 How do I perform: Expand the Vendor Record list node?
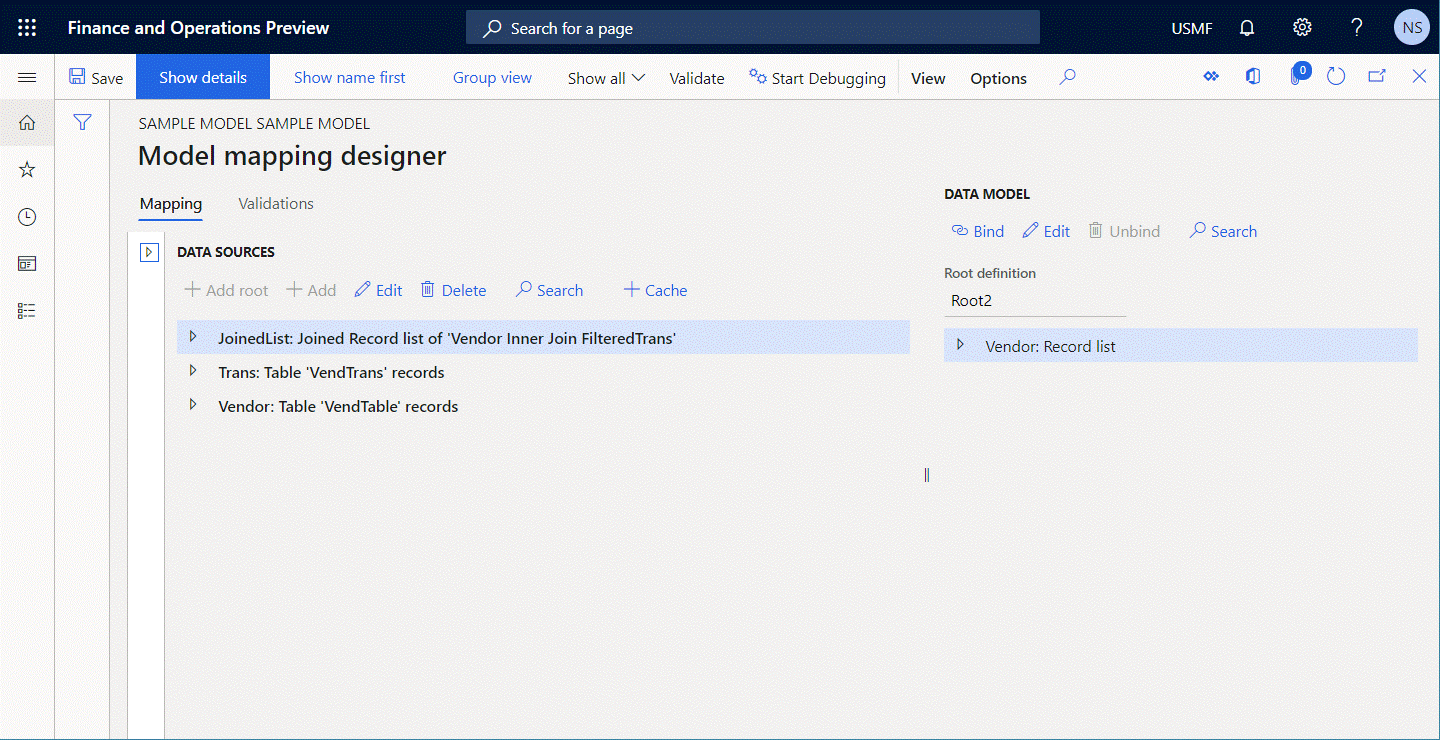tap(960, 345)
